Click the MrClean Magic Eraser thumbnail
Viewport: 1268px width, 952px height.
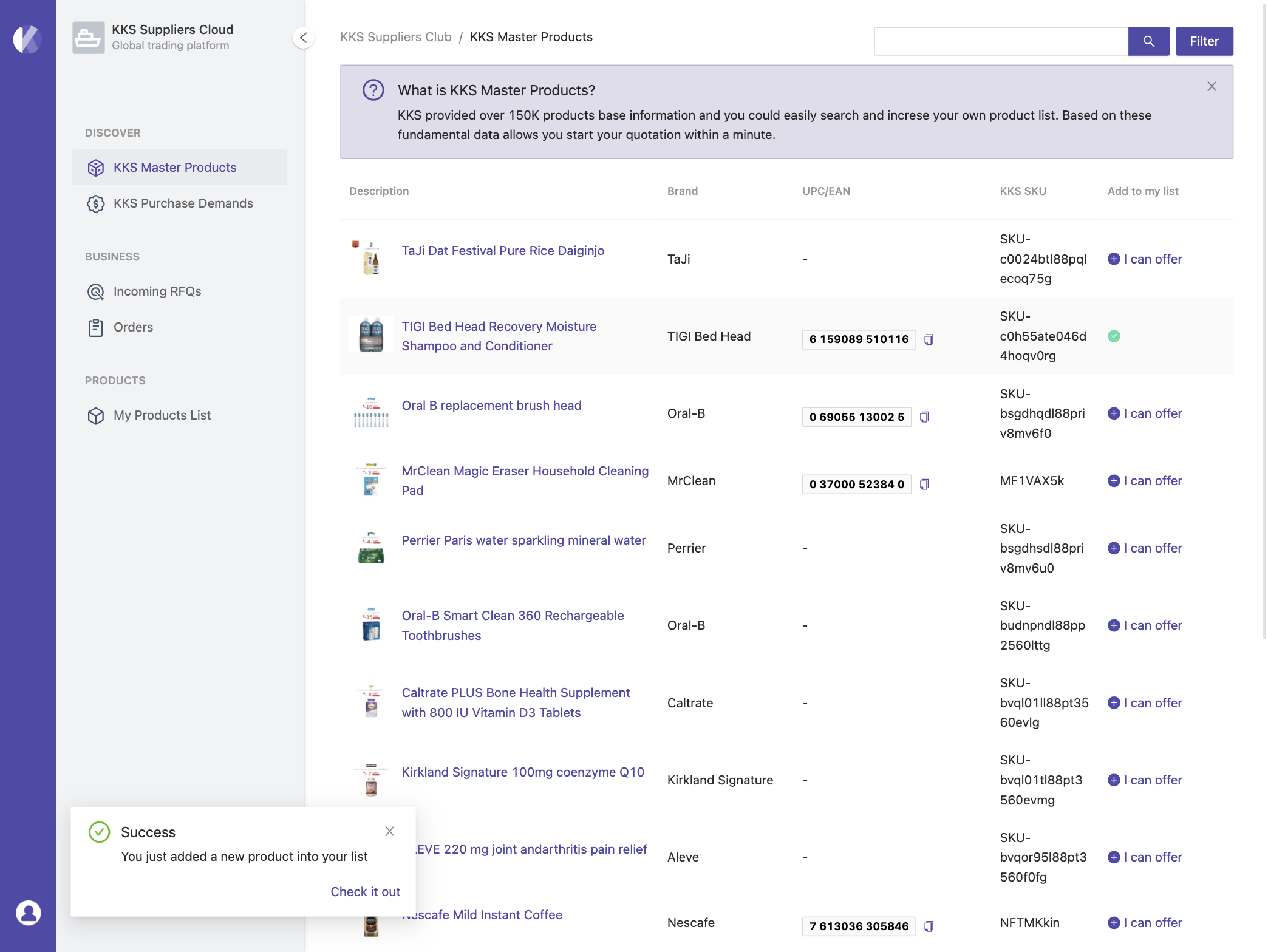[371, 480]
